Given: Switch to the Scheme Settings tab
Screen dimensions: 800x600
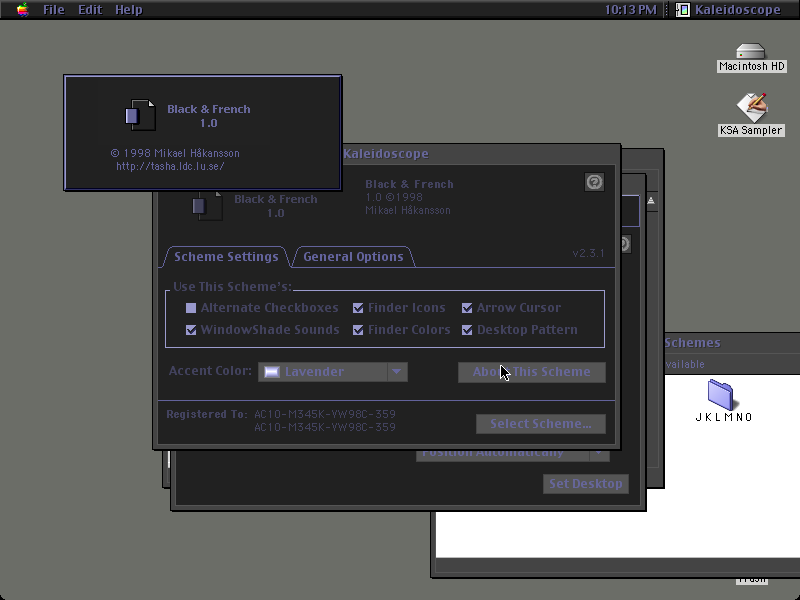Looking at the screenshot, I should tap(226, 257).
